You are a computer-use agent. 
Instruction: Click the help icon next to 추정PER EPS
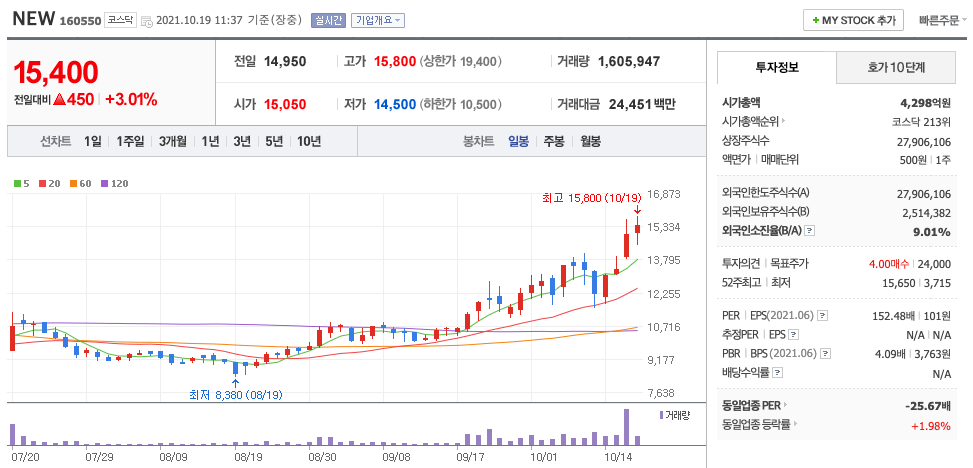point(793,335)
